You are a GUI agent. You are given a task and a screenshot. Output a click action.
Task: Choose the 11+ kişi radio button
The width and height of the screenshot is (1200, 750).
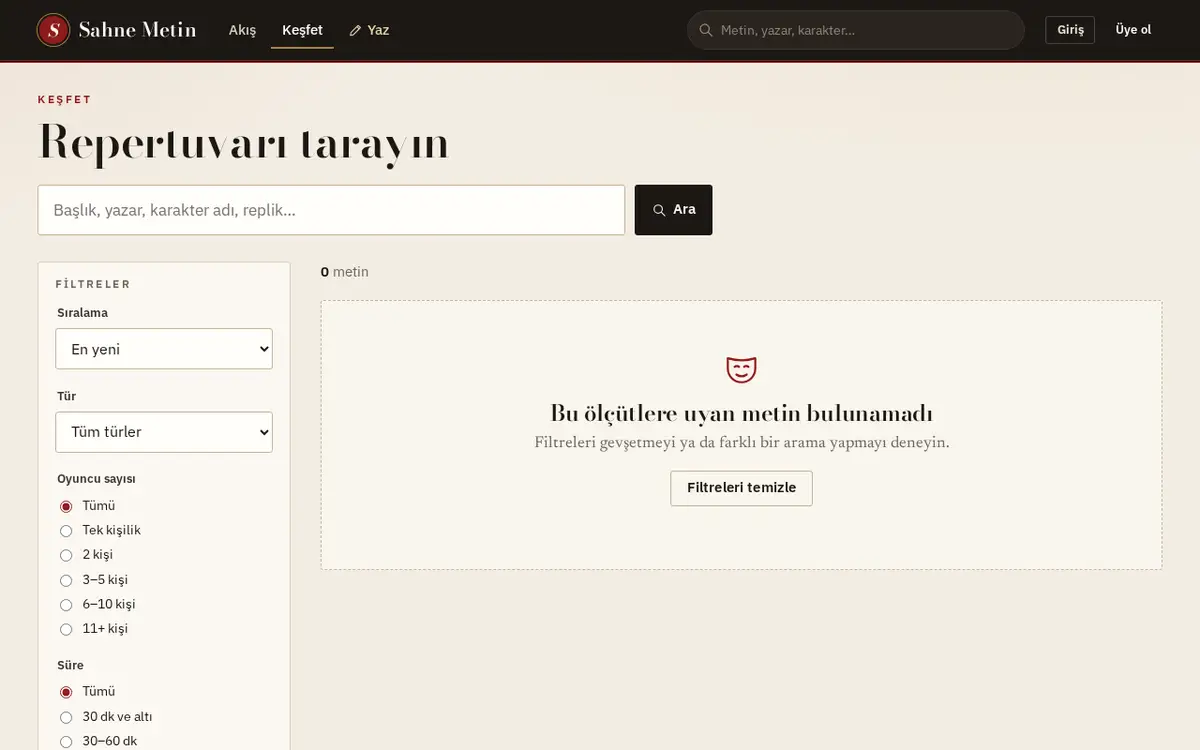[66, 629]
